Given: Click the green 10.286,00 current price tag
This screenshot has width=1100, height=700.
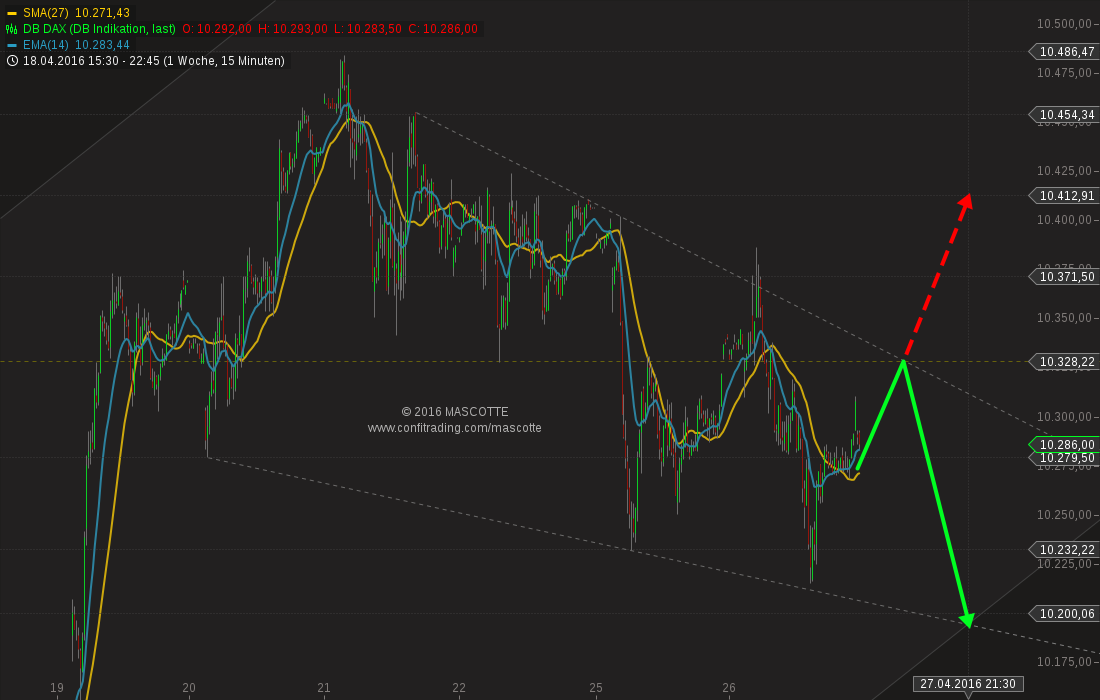Looking at the screenshot, I should pyautogui.click(x=1063, y=445).
